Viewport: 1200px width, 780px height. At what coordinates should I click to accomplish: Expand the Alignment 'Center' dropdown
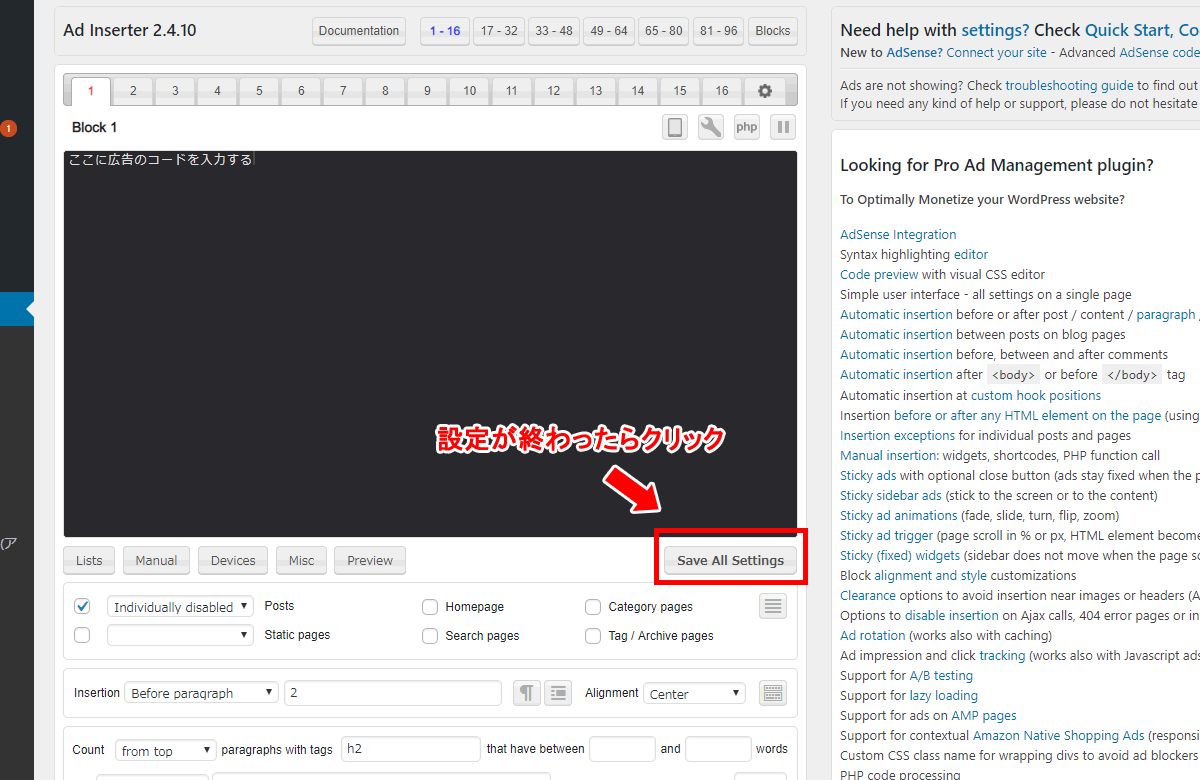click(x=694, y=693)
